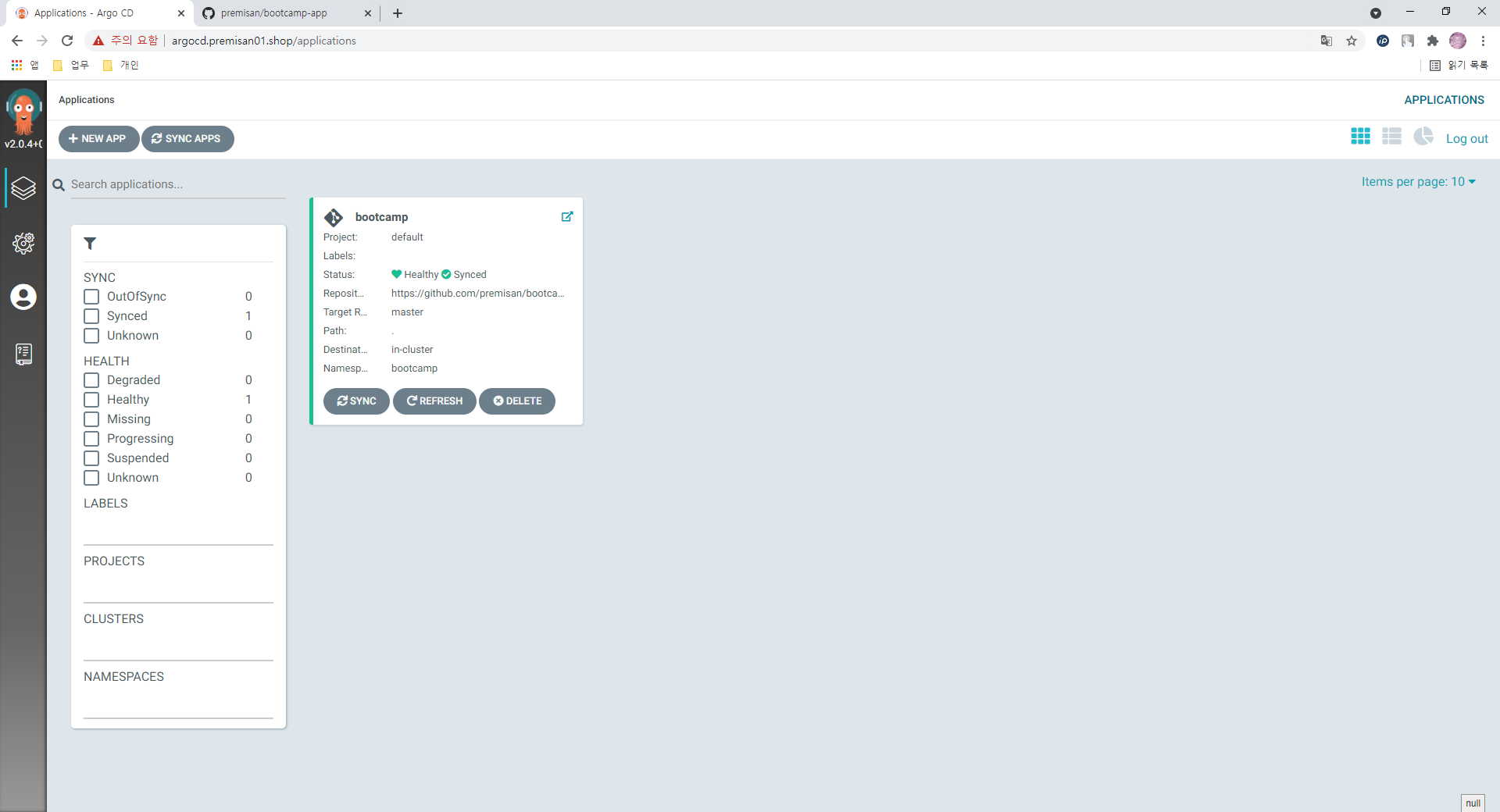Click the filter funnel icon
The height and width of the screenshot is (812, 1500).
(x=90, y=244)
